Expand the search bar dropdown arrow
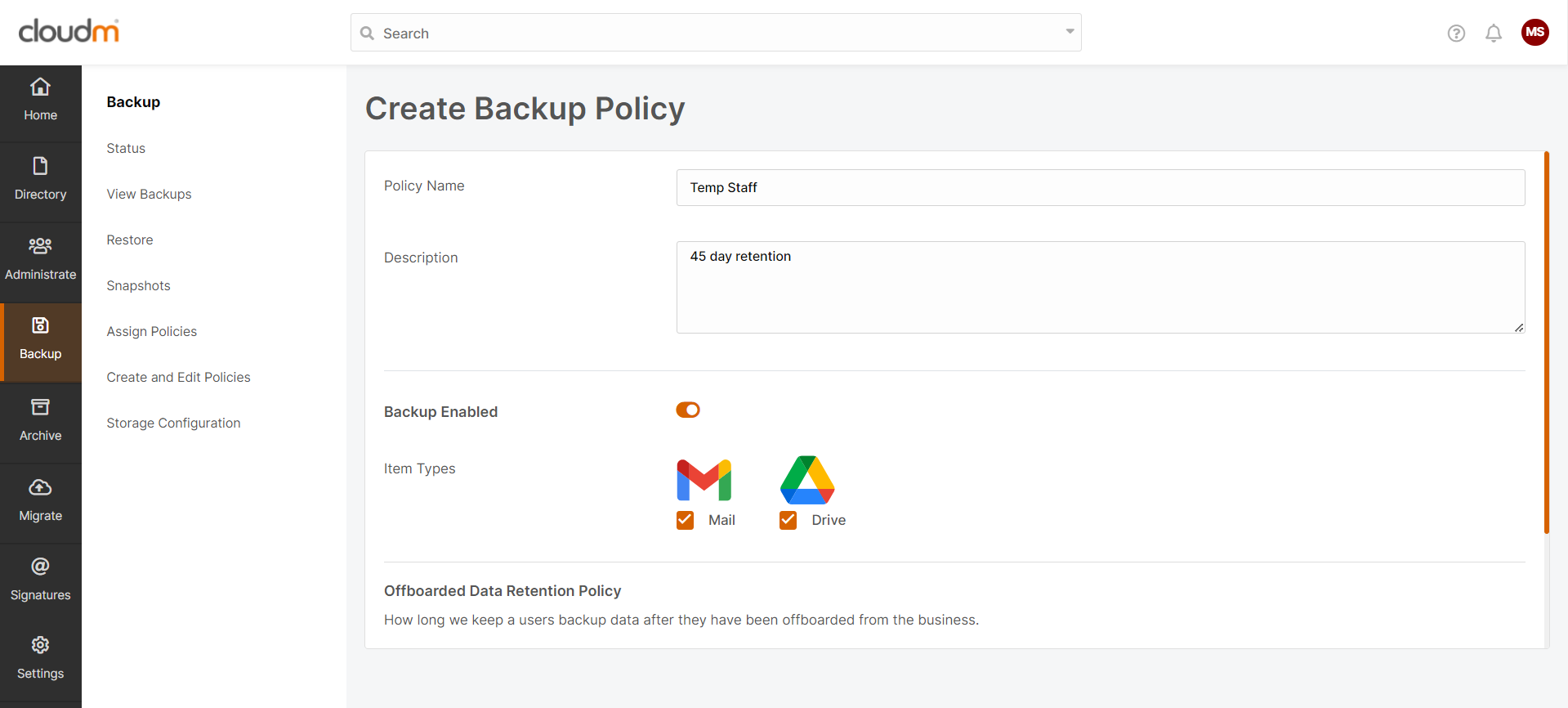1568x708 pixels. click(x=1070, y=32)
